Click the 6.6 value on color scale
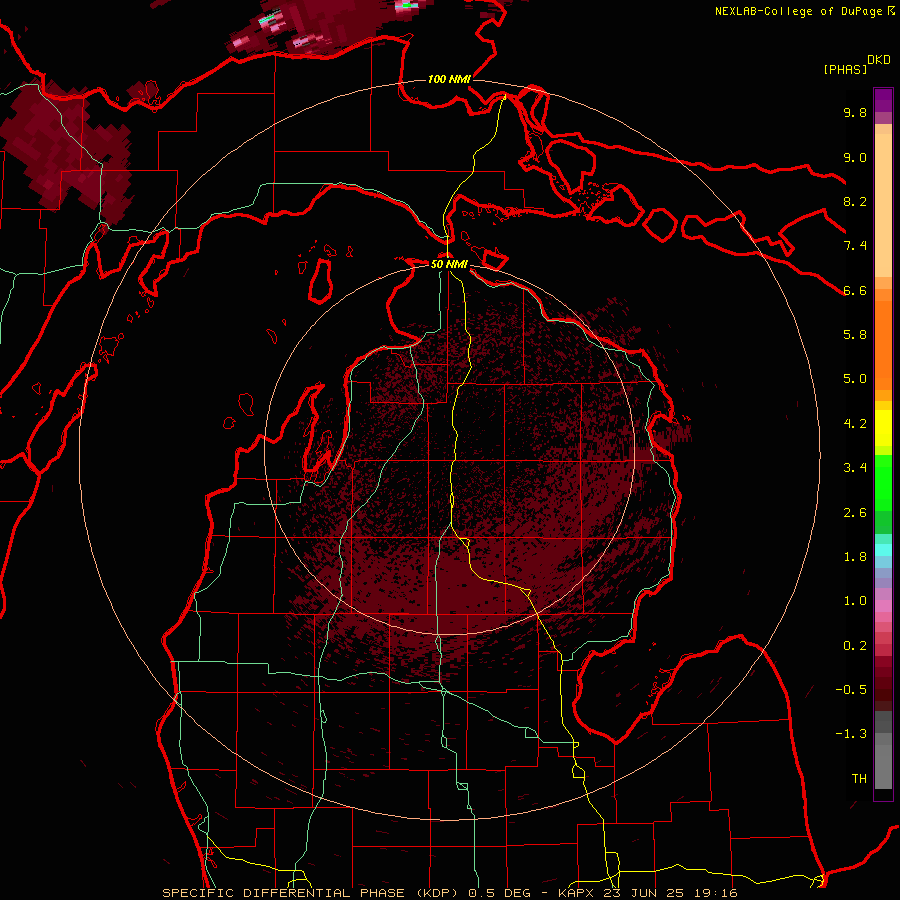Image resolution: width=900 pixels, height=900 pixels. (855, 291)
